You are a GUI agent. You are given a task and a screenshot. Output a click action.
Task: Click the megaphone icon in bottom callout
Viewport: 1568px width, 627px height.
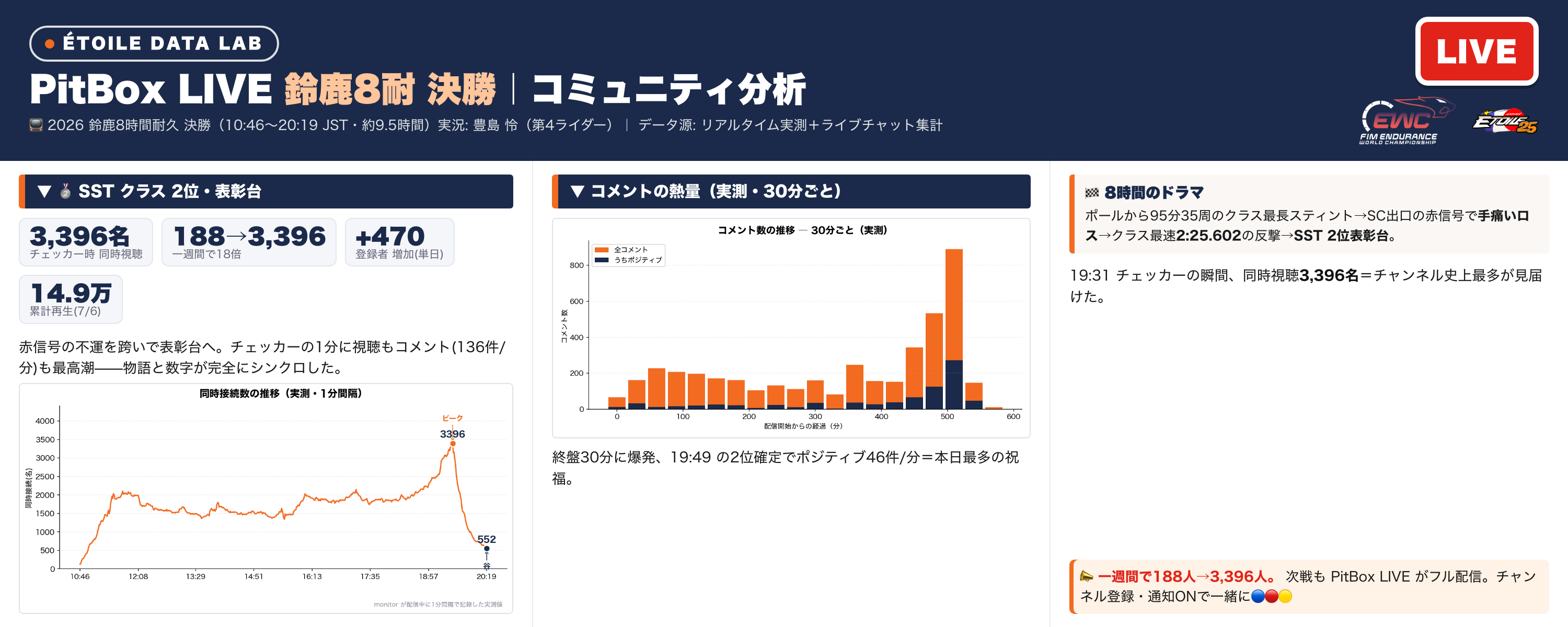[x=1086, y=576]
